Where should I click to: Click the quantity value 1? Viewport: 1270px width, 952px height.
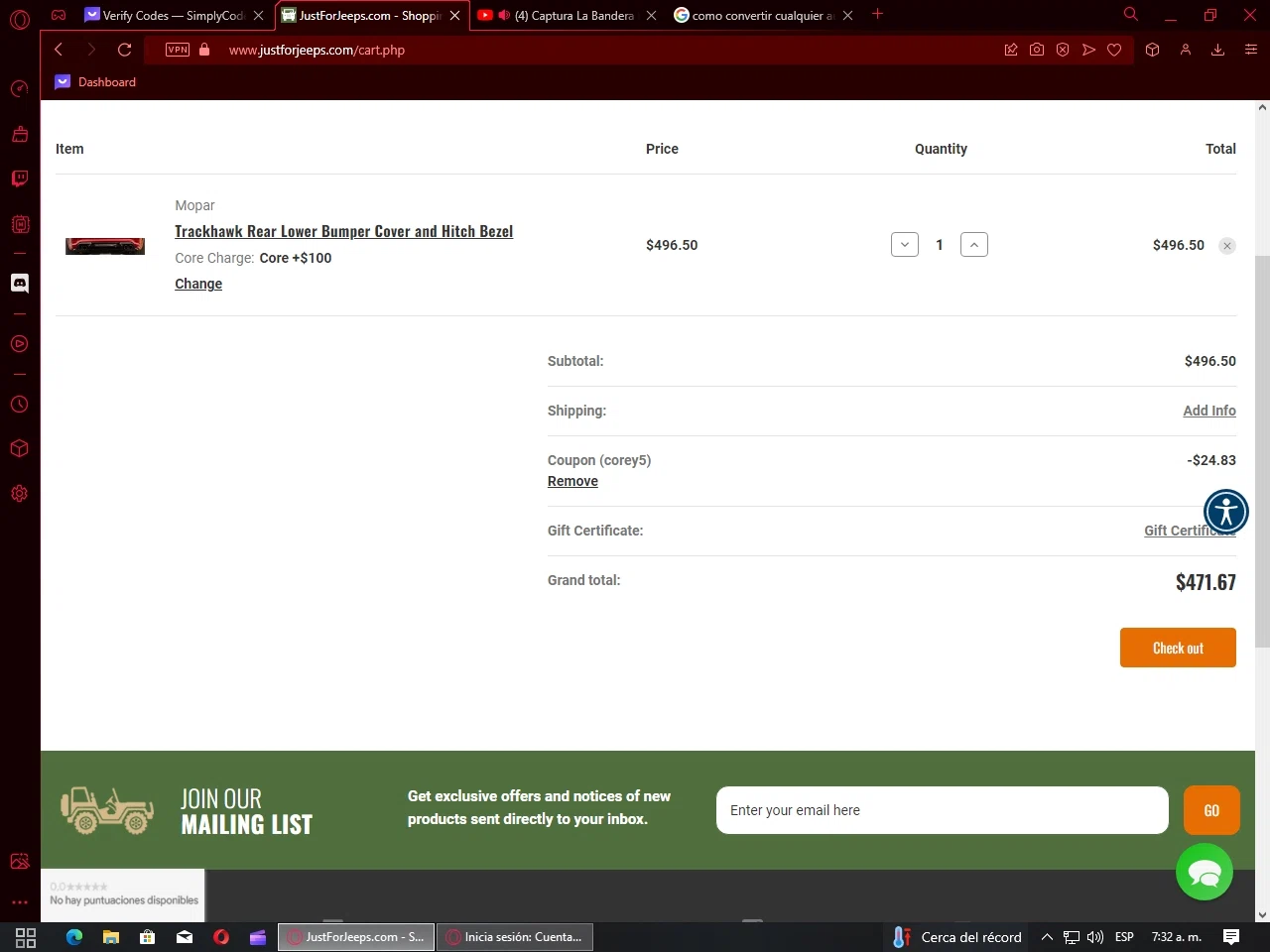(x=940, y=245)
